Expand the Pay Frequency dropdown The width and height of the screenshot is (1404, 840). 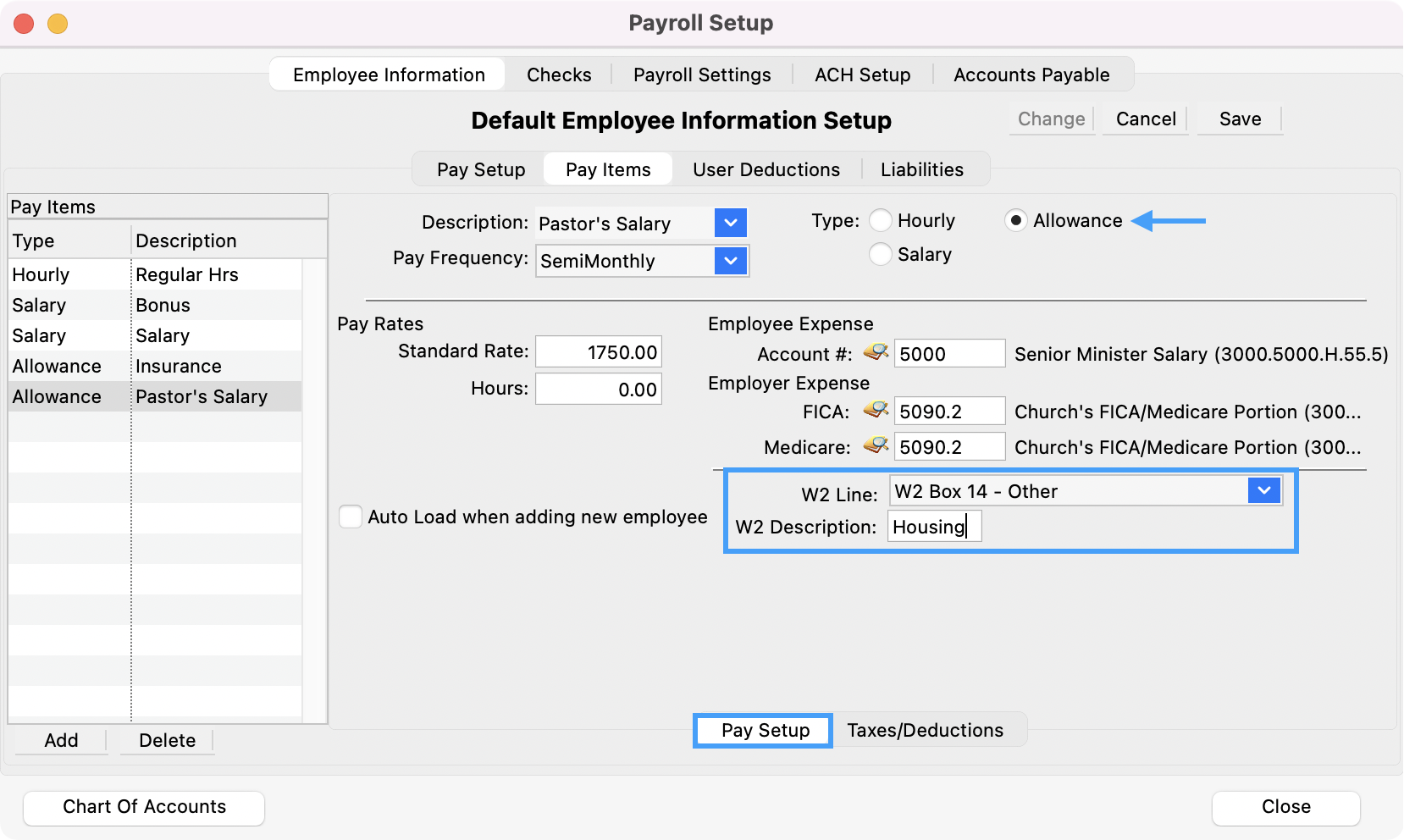[730, 261]
